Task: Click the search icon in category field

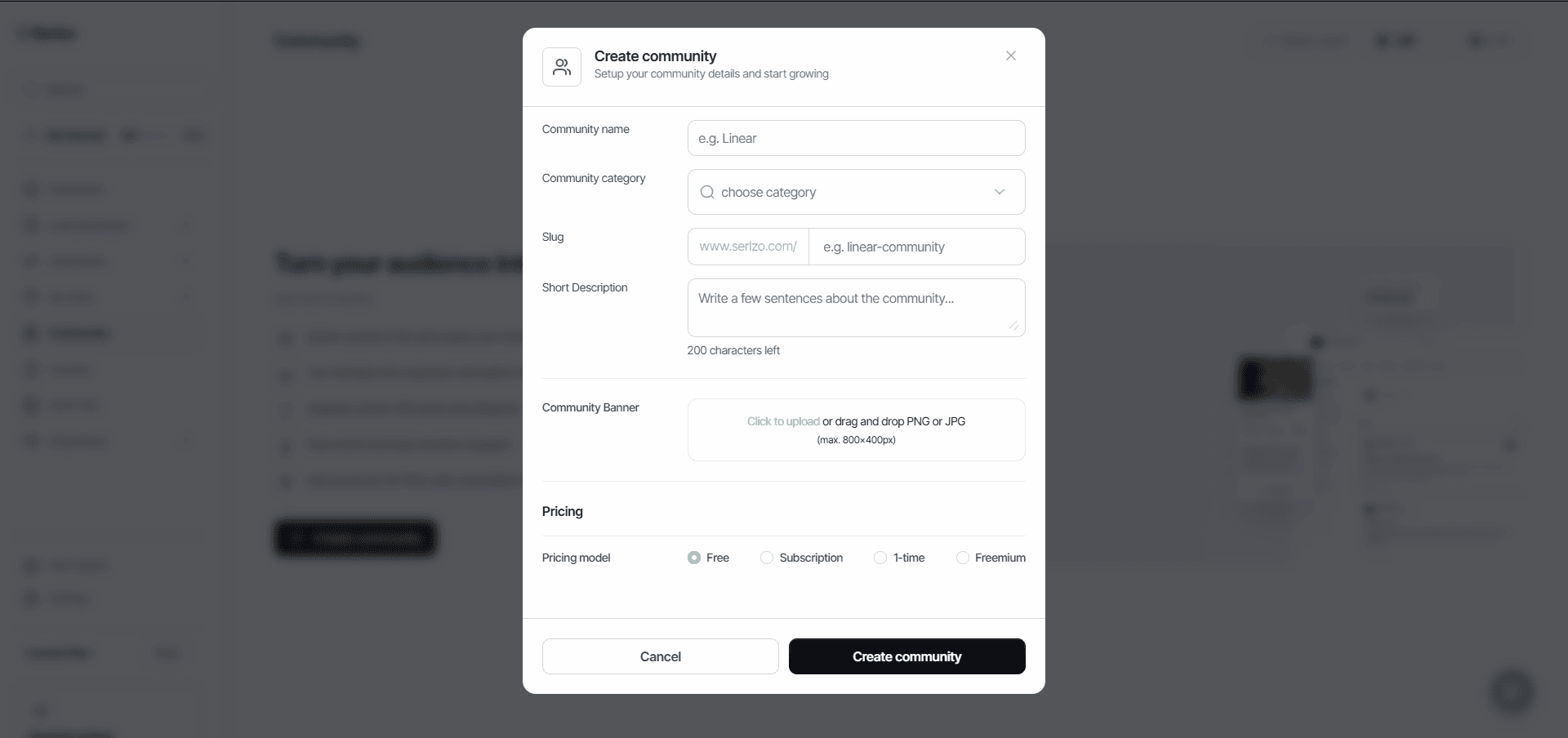Action: (707, 192)
